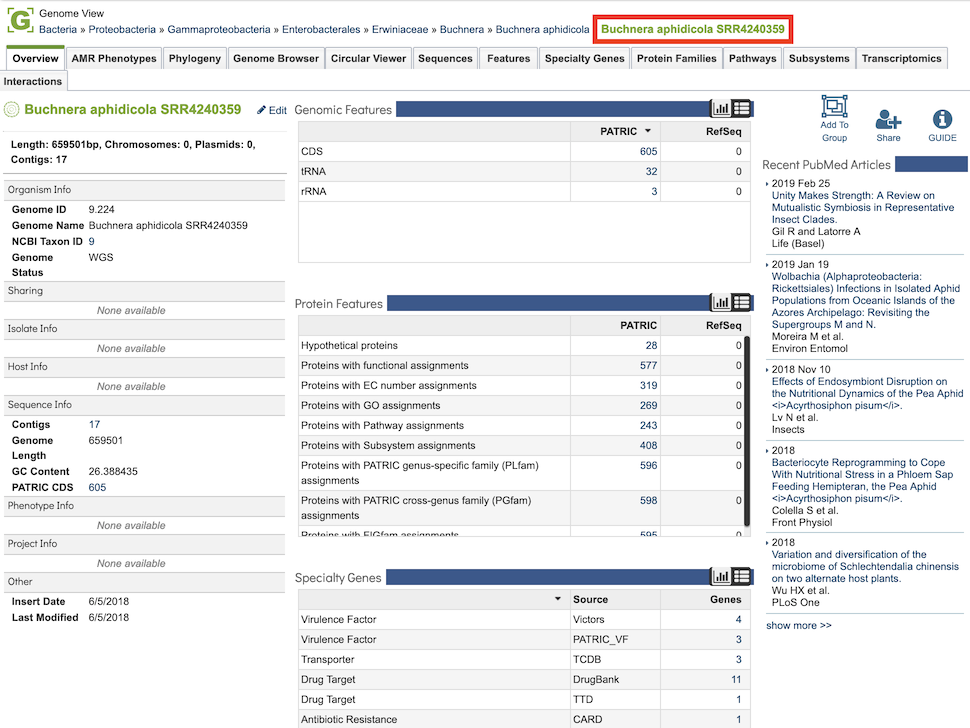Screen dimensions: 970x728
Task: Switch to the Transcriptomics tab
Action: [901, 58]
